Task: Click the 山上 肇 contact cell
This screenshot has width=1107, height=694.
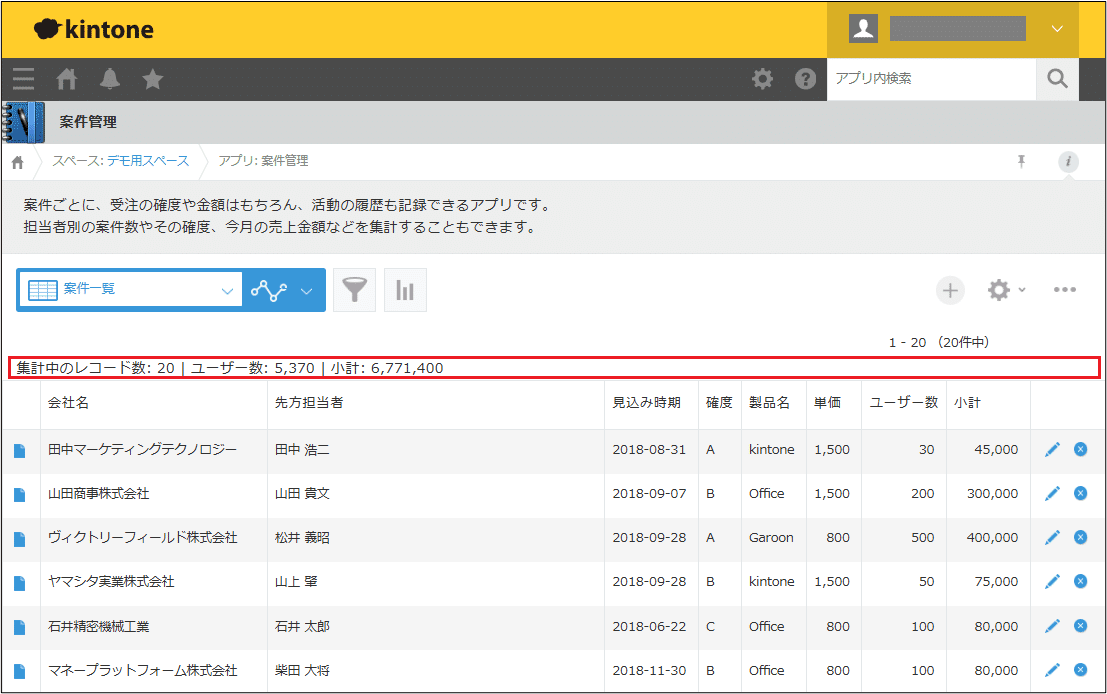Action: [x=296, y=582]
